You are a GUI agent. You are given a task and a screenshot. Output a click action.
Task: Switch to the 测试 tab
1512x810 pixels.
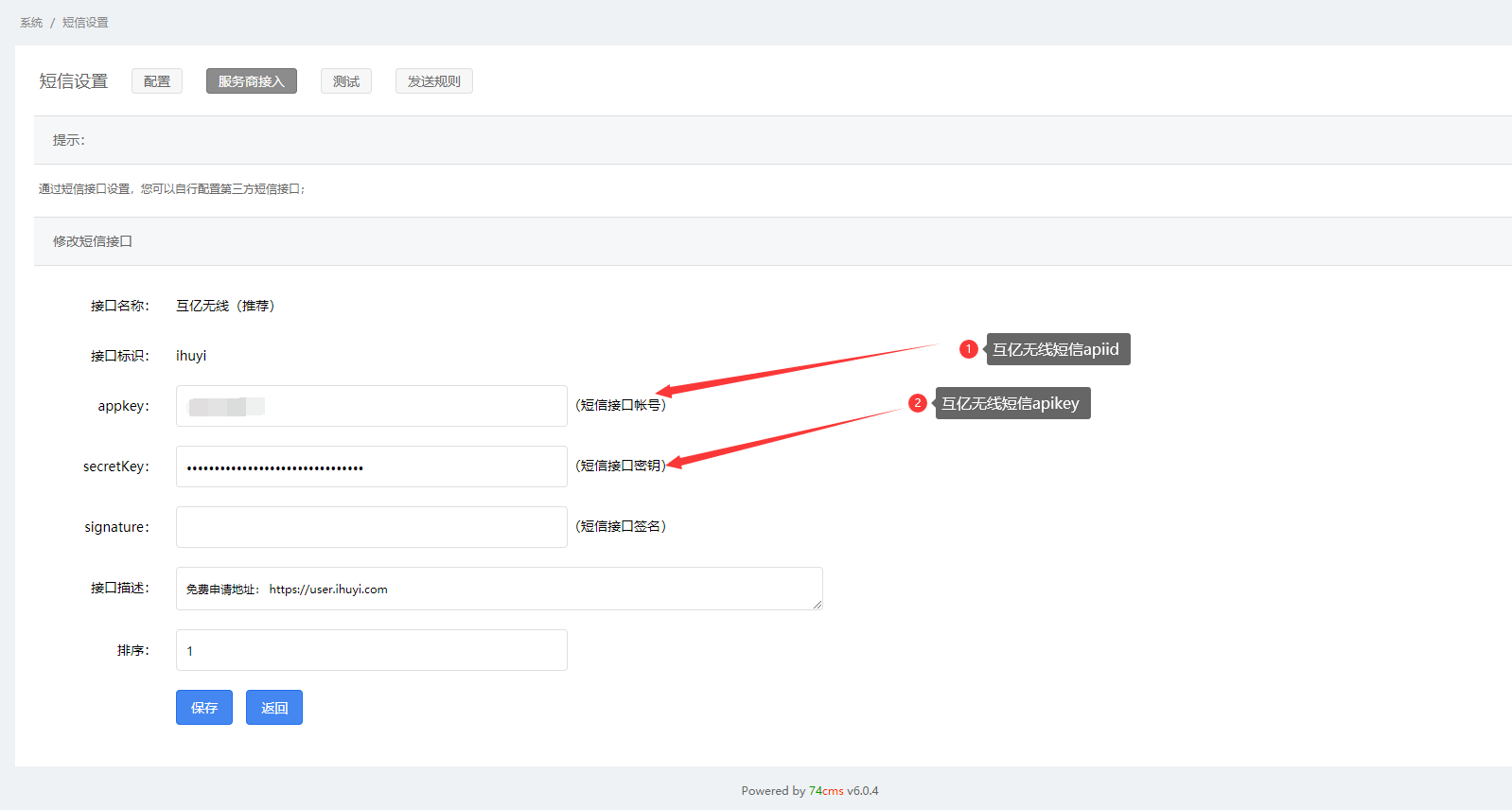pos(346,81)
